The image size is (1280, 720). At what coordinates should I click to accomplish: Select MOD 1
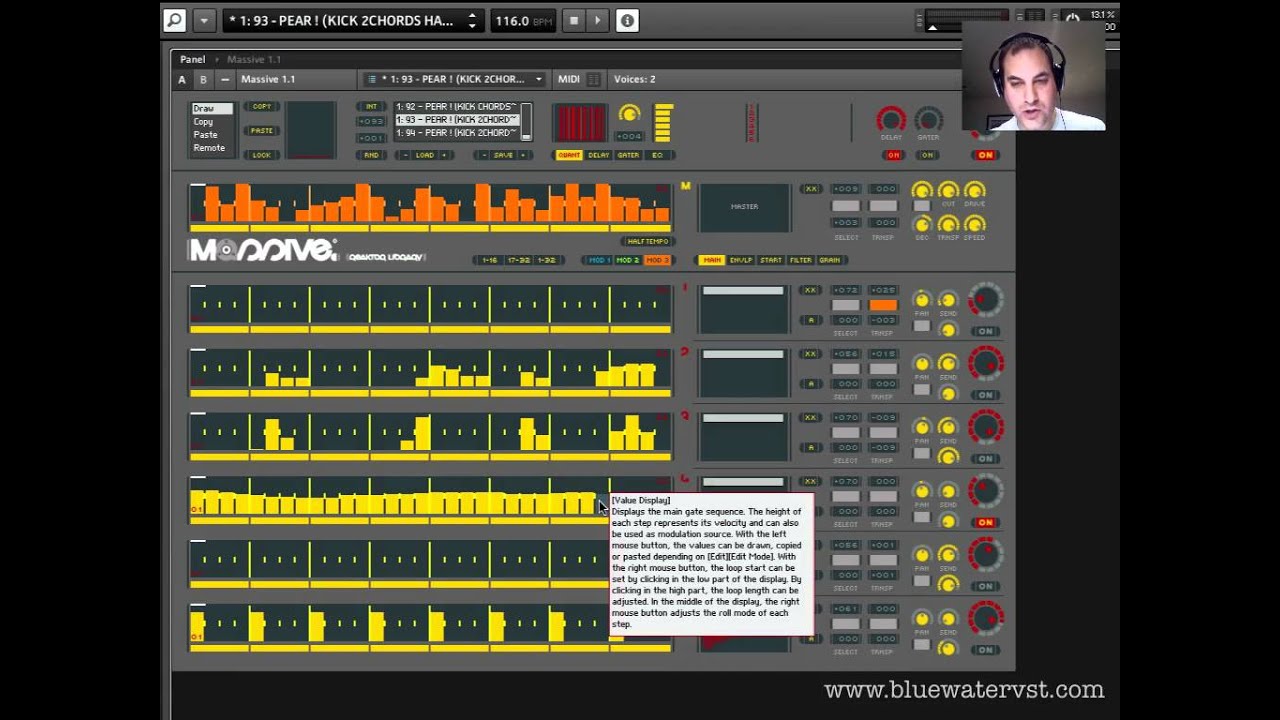(x=598, y=260)
